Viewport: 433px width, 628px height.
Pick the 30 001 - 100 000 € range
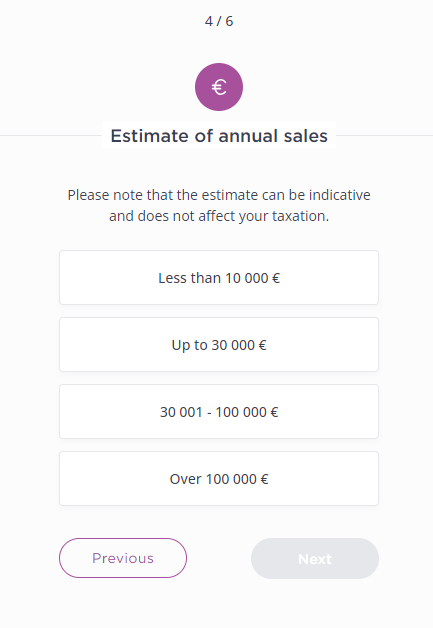(219, 411)
